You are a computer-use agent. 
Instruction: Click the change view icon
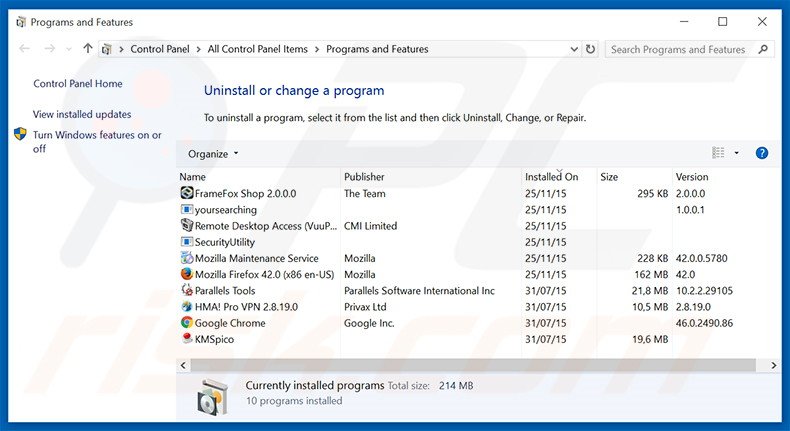[718, 153]
